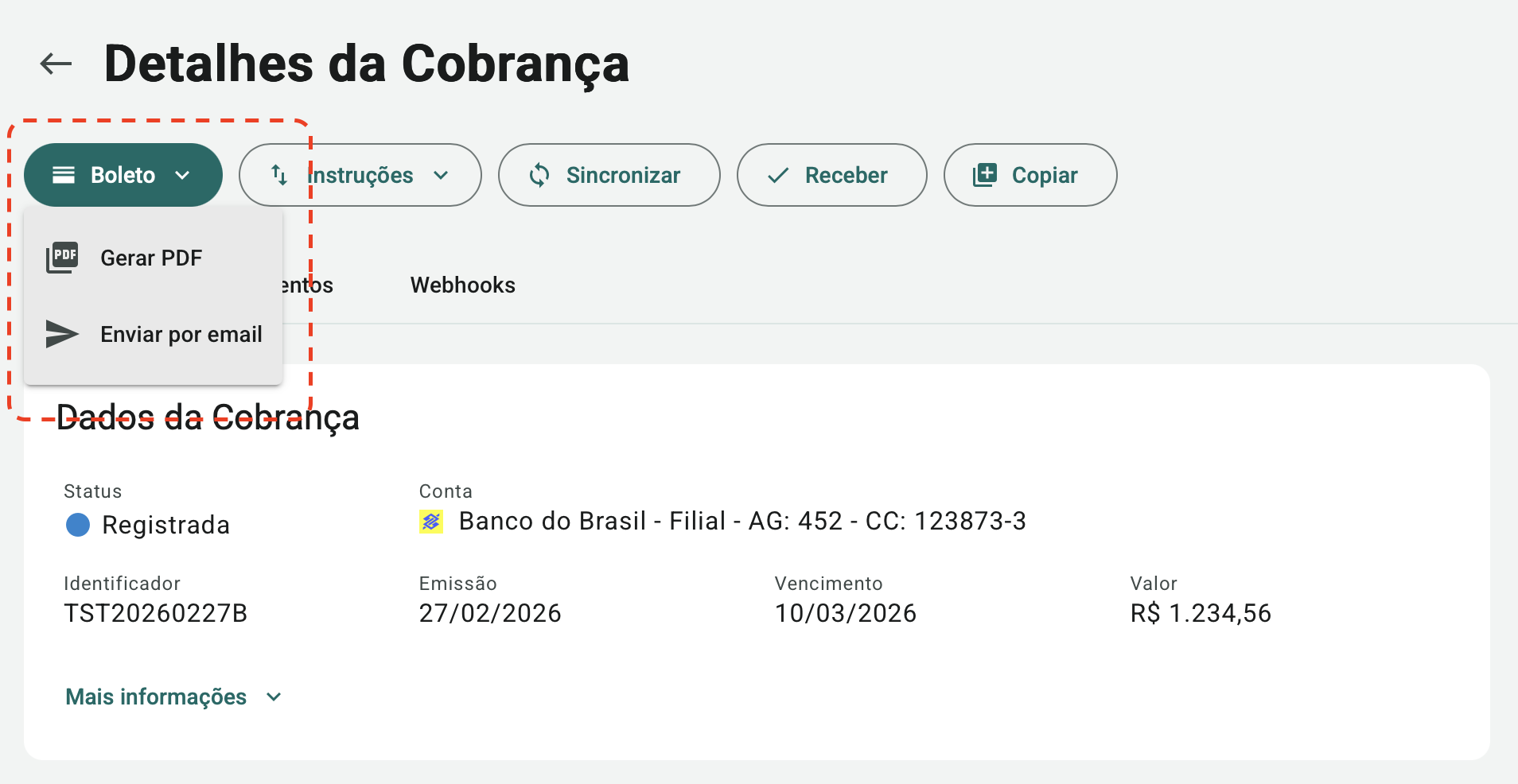Click the PDF icon in the menu

[x=62, y=258]
